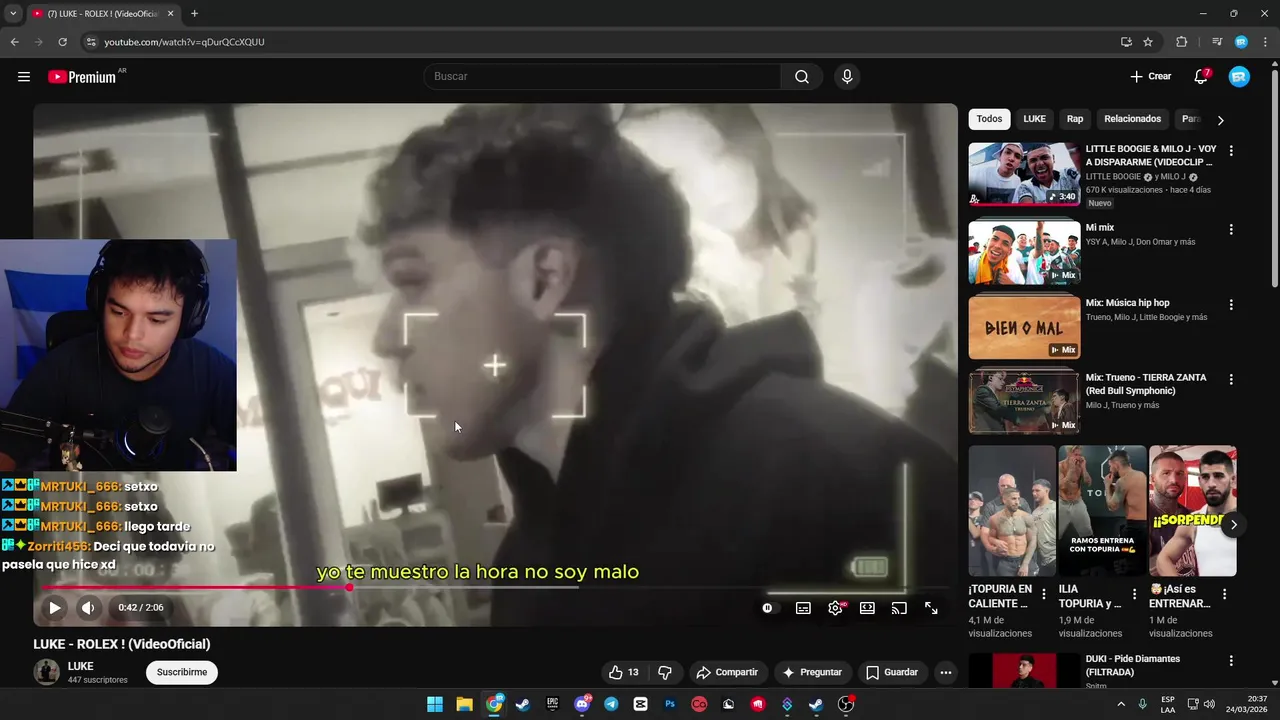Open Windows Start menu

(435, 704)
